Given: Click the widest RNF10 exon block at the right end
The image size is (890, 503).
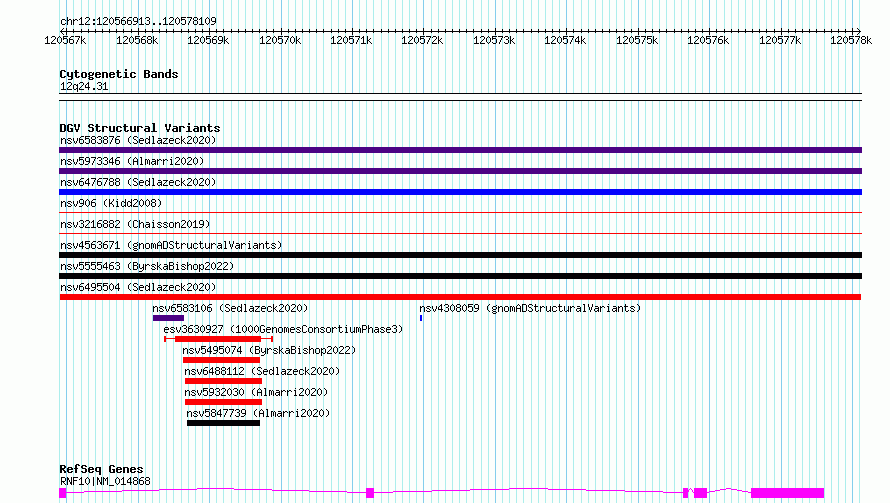Looking at the screenshot, I should pos(787,493).
